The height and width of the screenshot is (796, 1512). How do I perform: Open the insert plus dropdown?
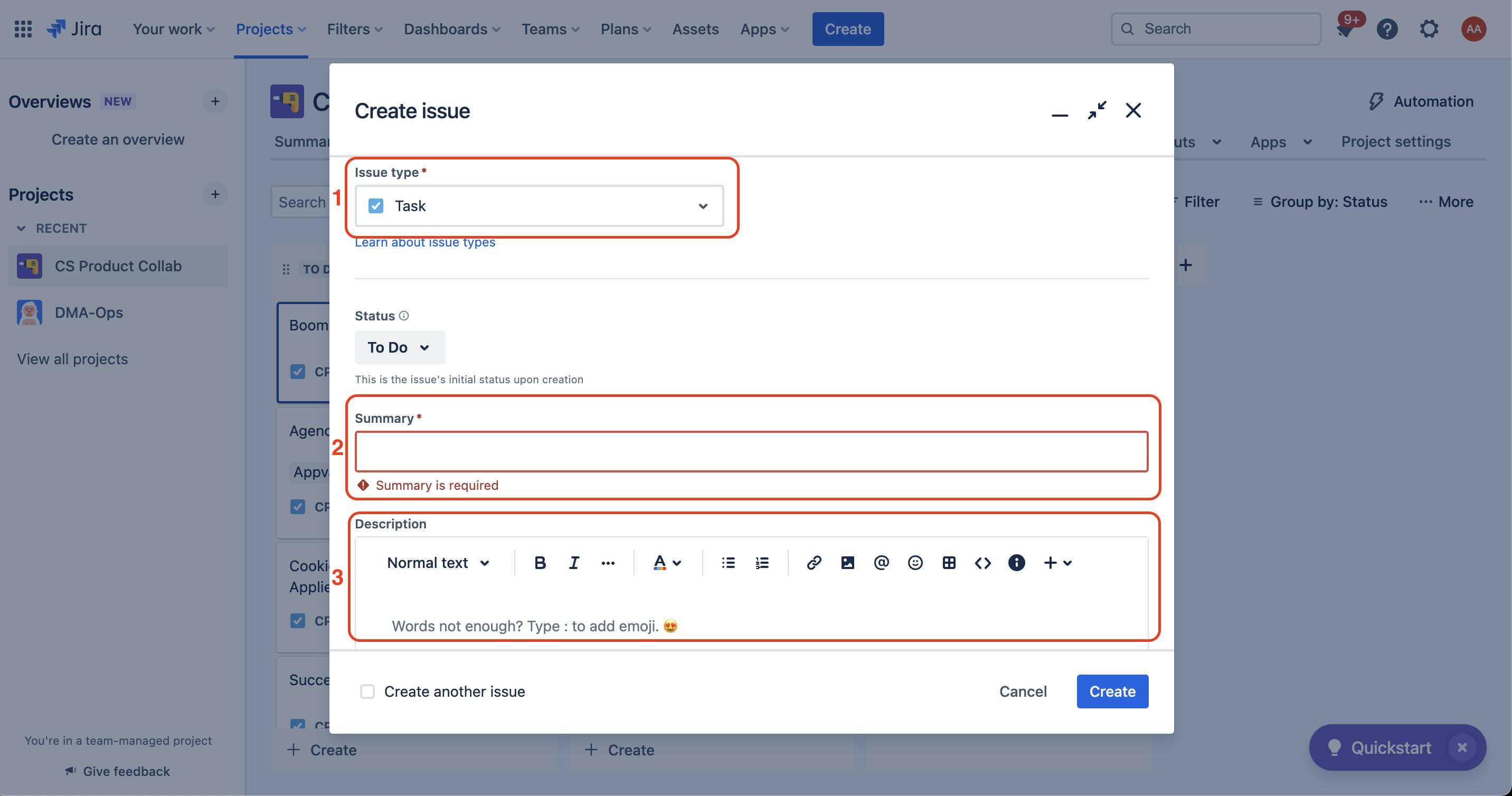(x=1057, y=562)
